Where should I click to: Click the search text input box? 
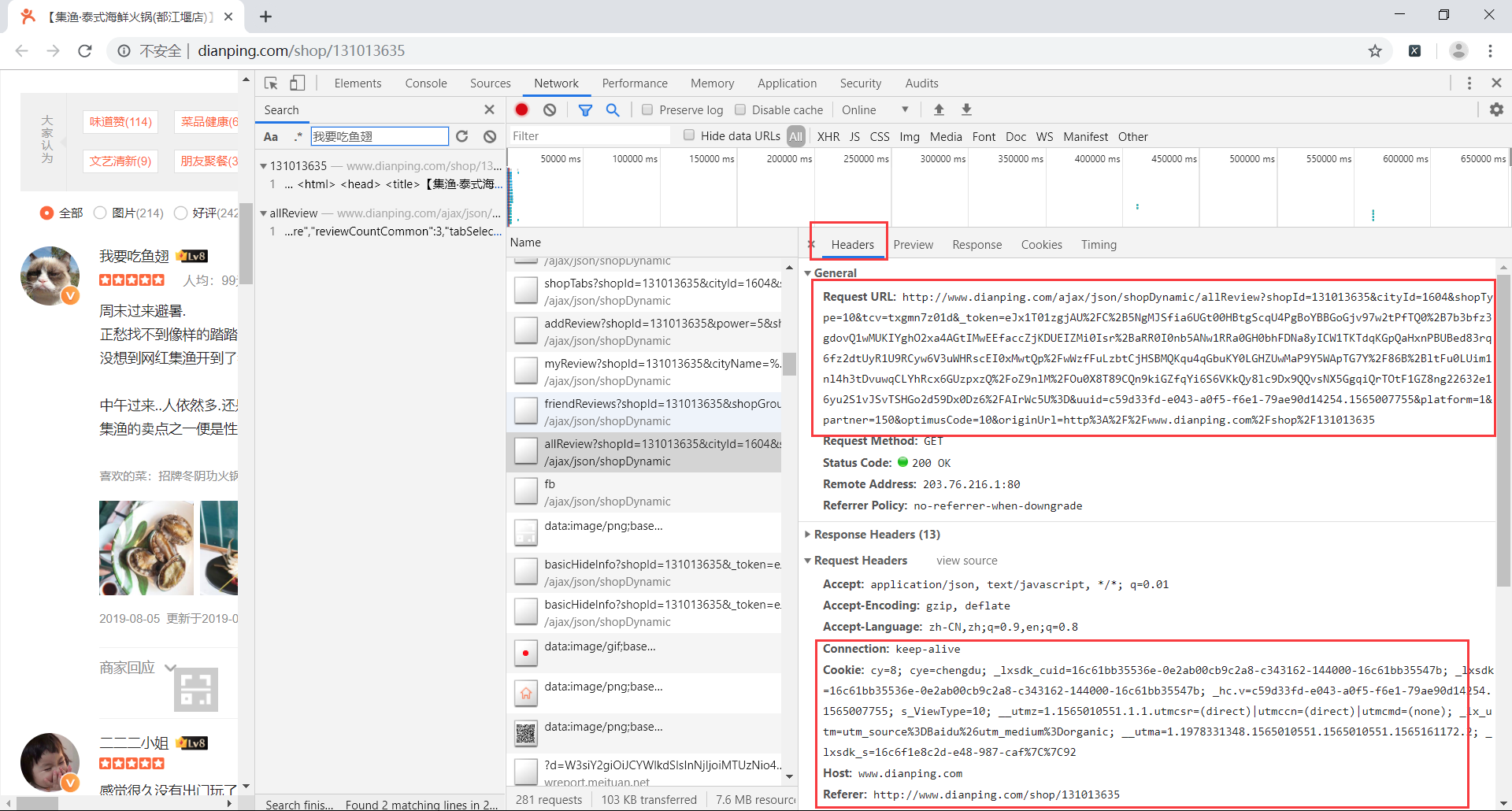380,136
